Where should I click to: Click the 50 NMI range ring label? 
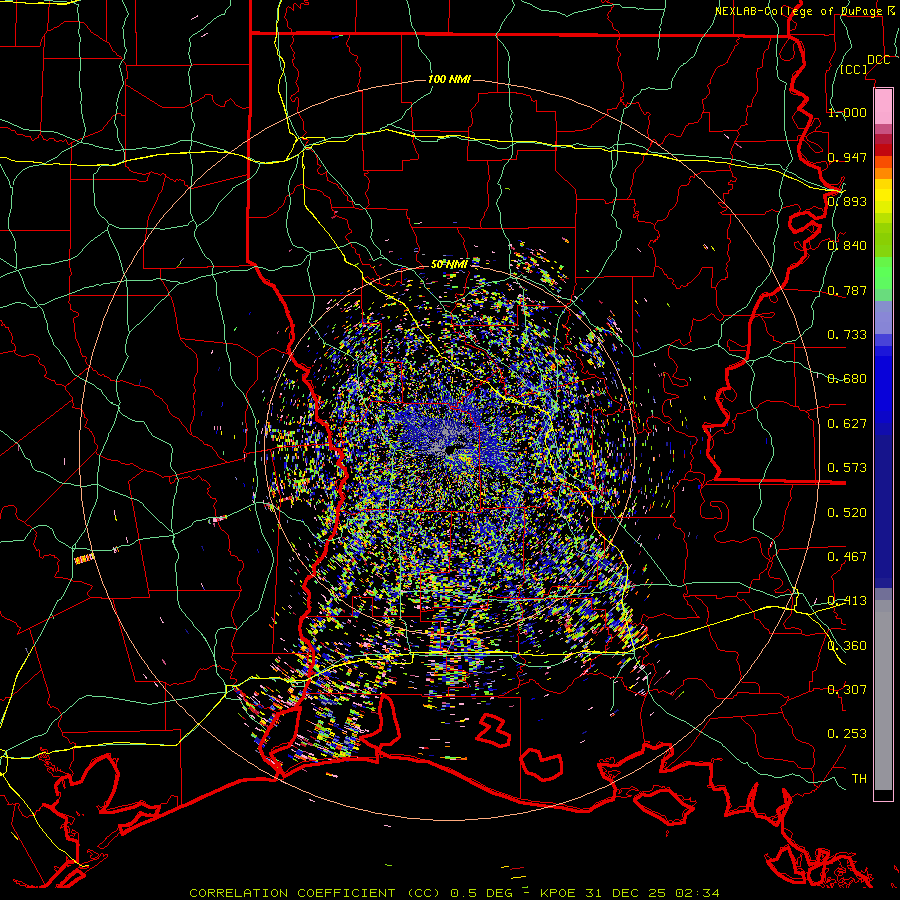pyautogui.click(x=449, y=264)
